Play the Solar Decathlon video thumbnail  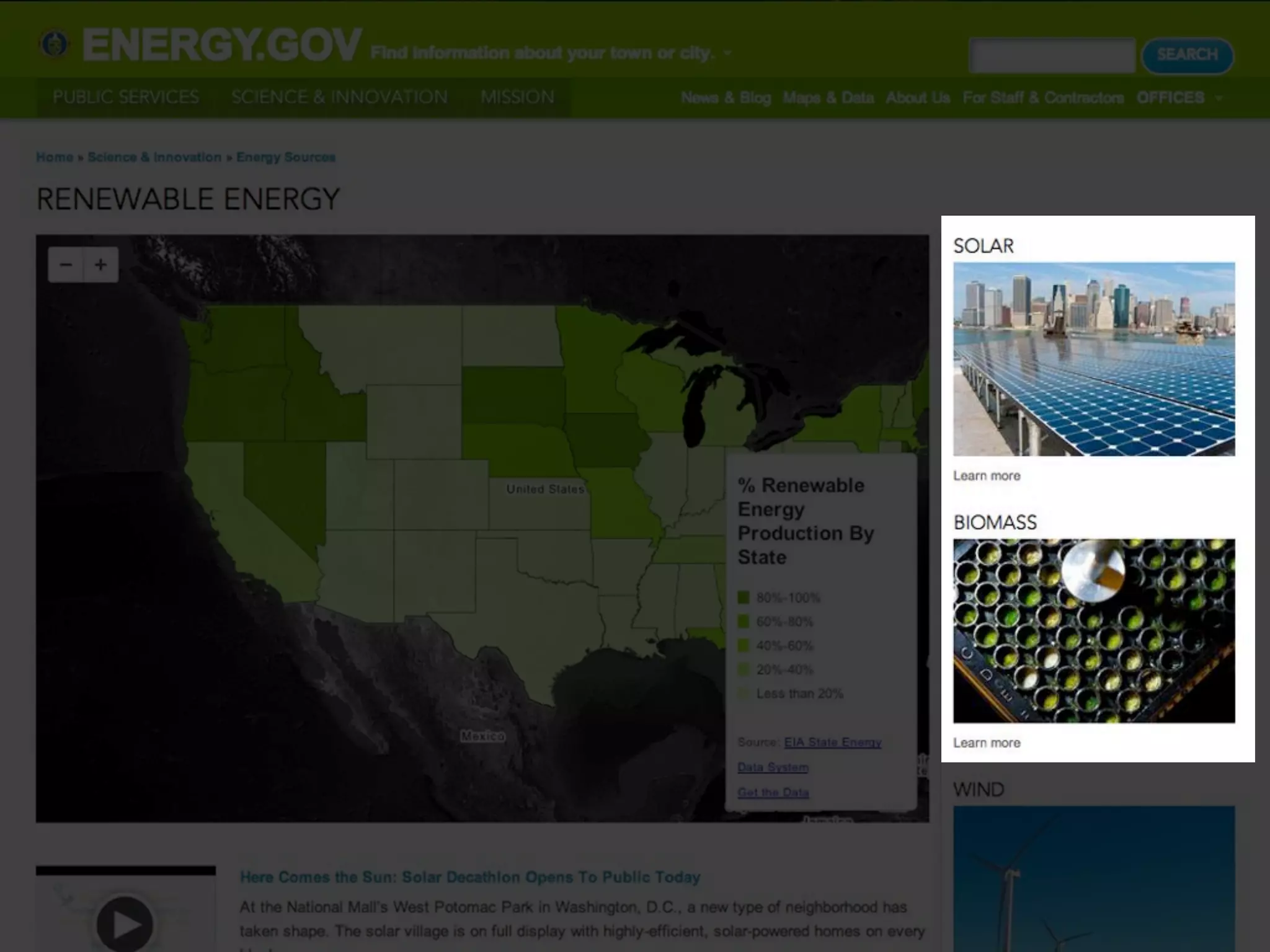point(125,923)
